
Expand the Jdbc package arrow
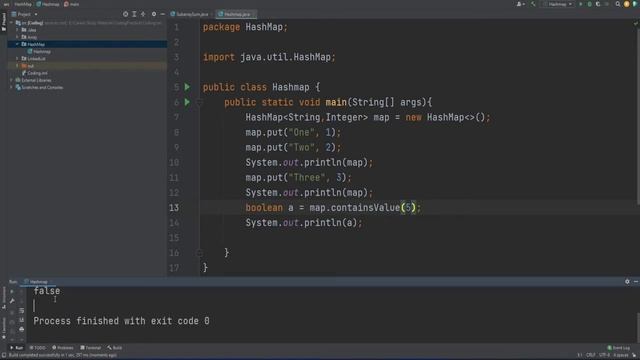click(17, 30)
